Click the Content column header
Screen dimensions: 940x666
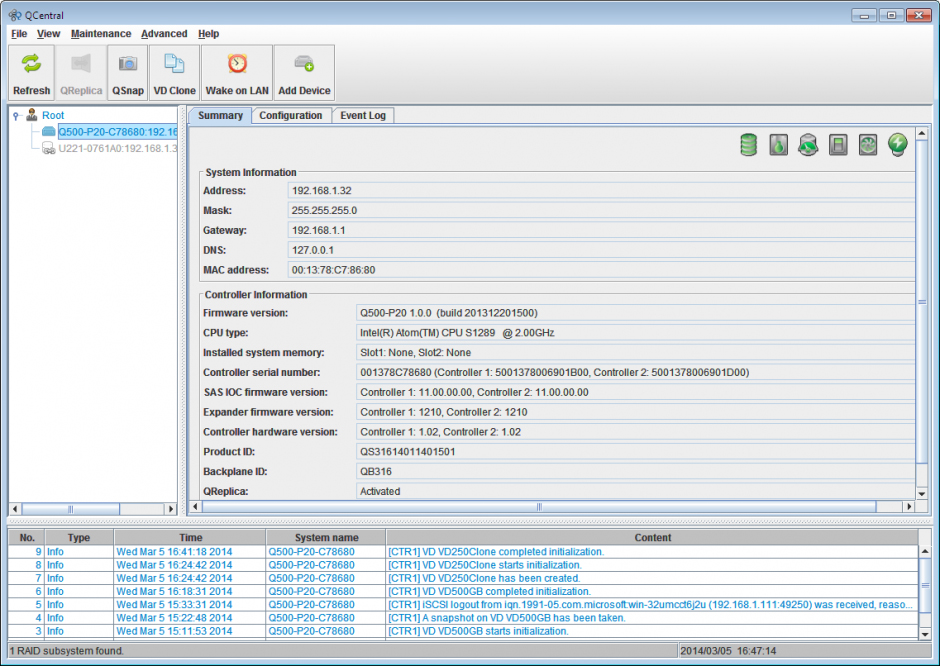click(x=652, y=538)
